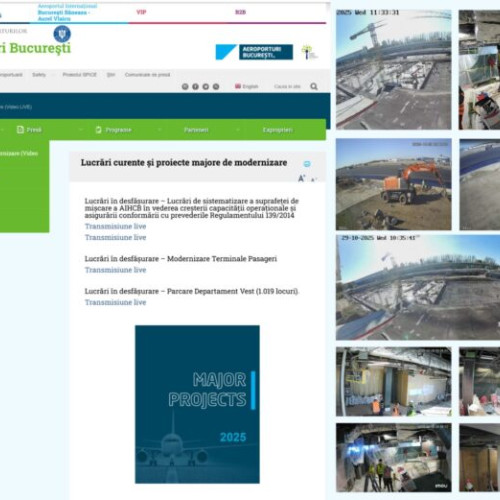
Task: Click the Lucrări curente și proiecte majore heading
Action: point(184,163)
